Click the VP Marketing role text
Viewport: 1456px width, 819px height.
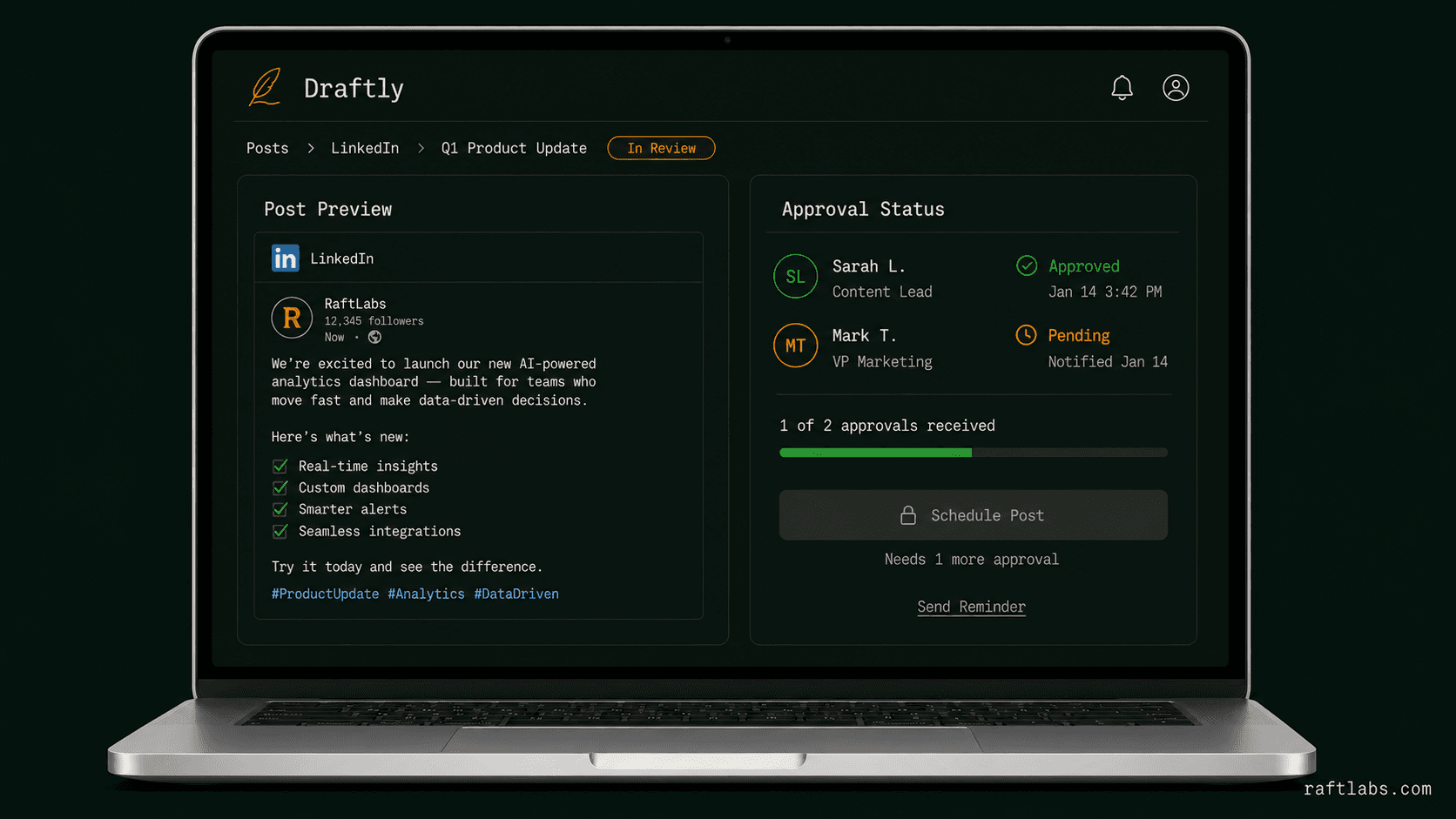point(882,361)
